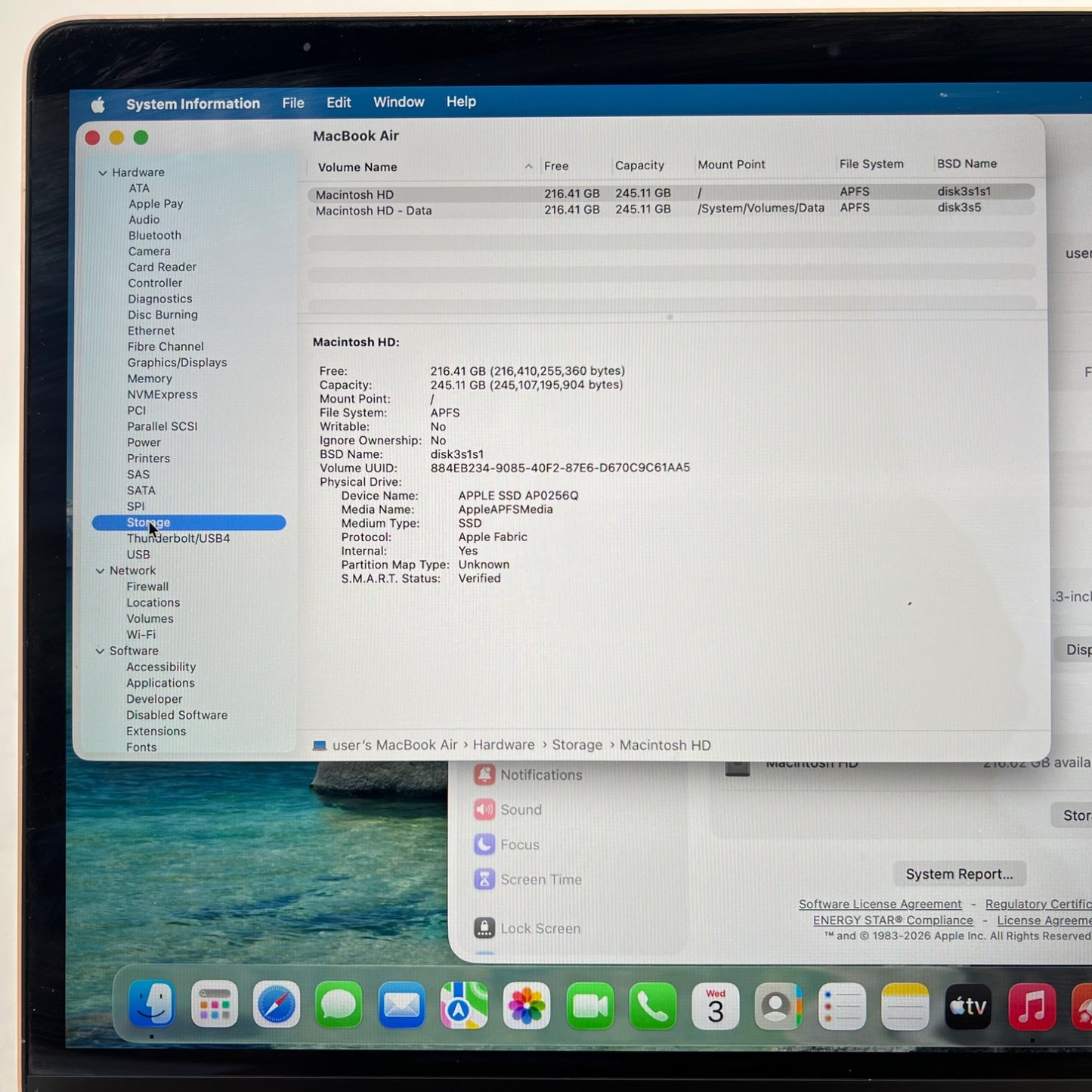This screenshot has width=1092, height=1092.
Task: Click the Sound speaker icon in System Settings
Action: click(484, 809)
